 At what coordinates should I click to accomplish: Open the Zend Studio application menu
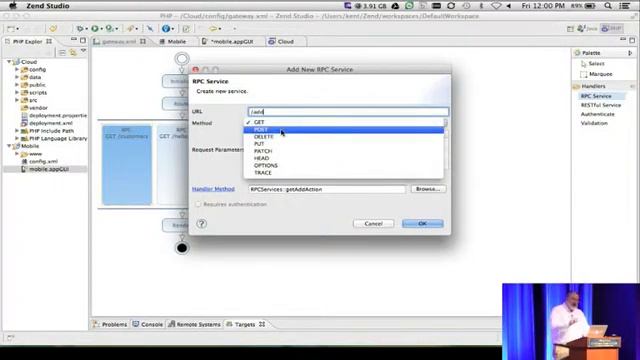(x=48, y=6)
